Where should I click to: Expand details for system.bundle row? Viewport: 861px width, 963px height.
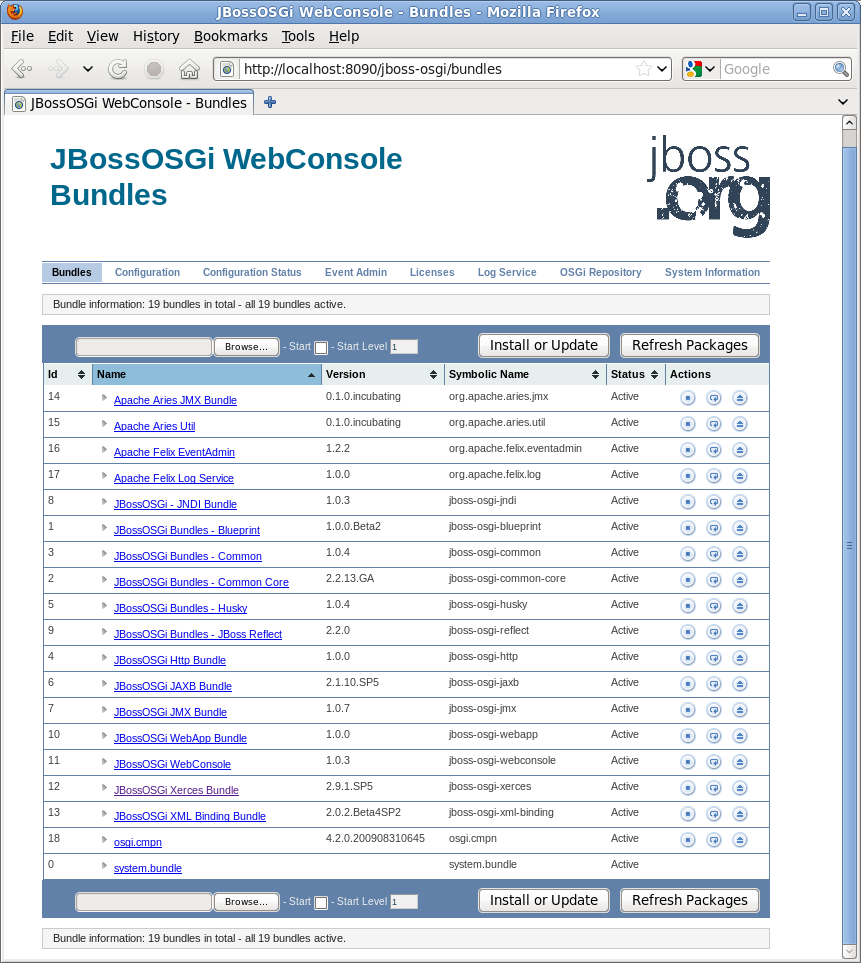click(x=104, y=866)
